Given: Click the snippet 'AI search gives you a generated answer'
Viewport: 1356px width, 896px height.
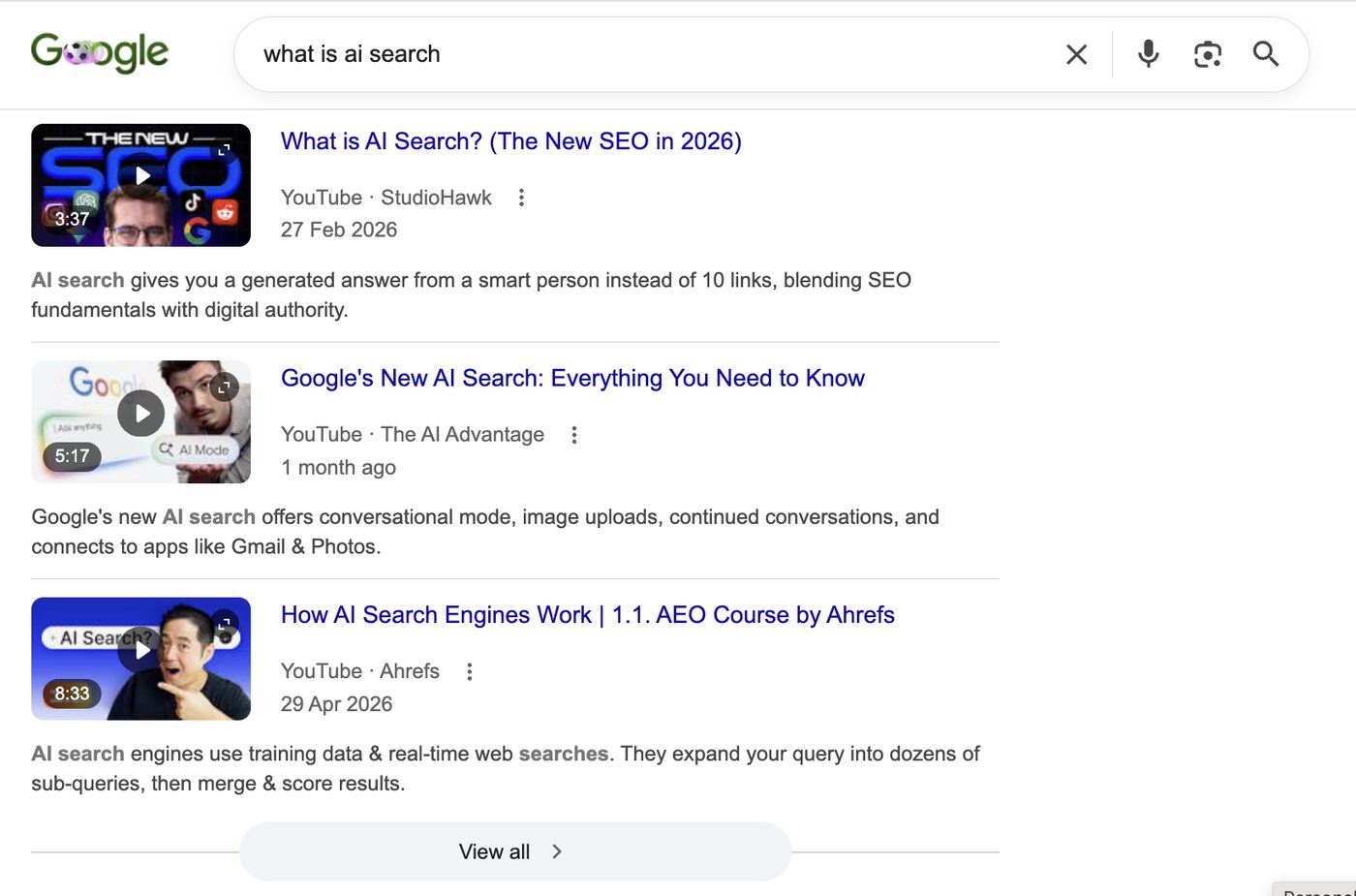Looking at the screenshot, I should click(x=472, y=295).
